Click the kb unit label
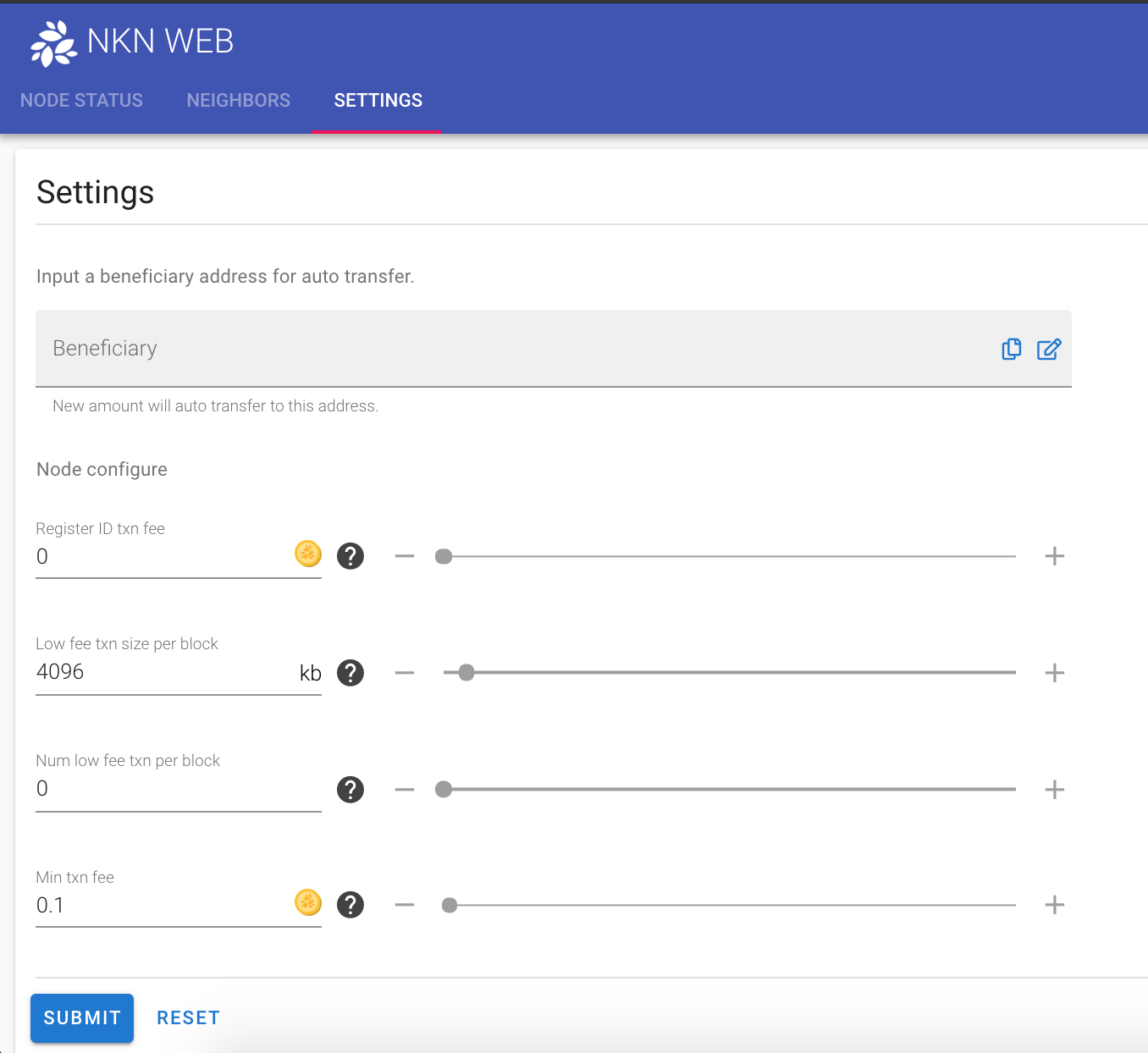Image resolution: width=1148 pixels, height=1053 pixels. [311, 673]
